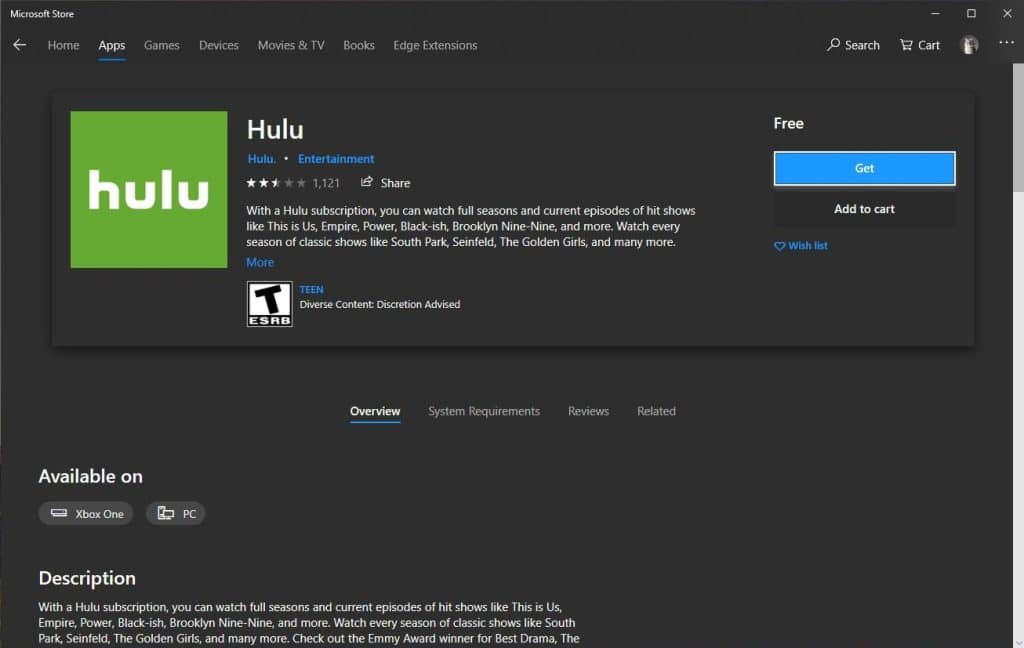Click the Hulu green logo tile

coord(149,190)
